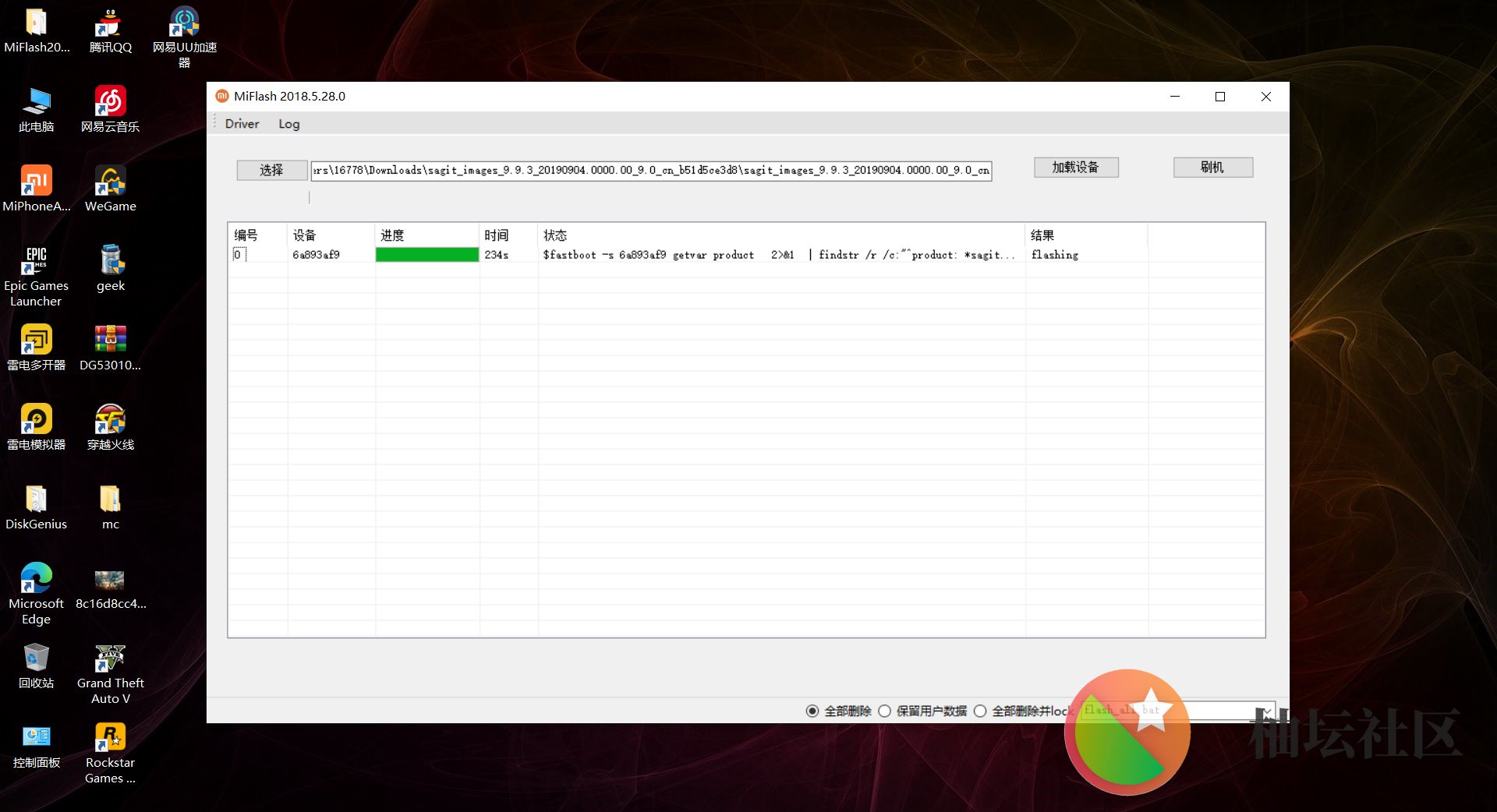Click the 时间 column header
The image size is (1497, 812).
[508, 235]
